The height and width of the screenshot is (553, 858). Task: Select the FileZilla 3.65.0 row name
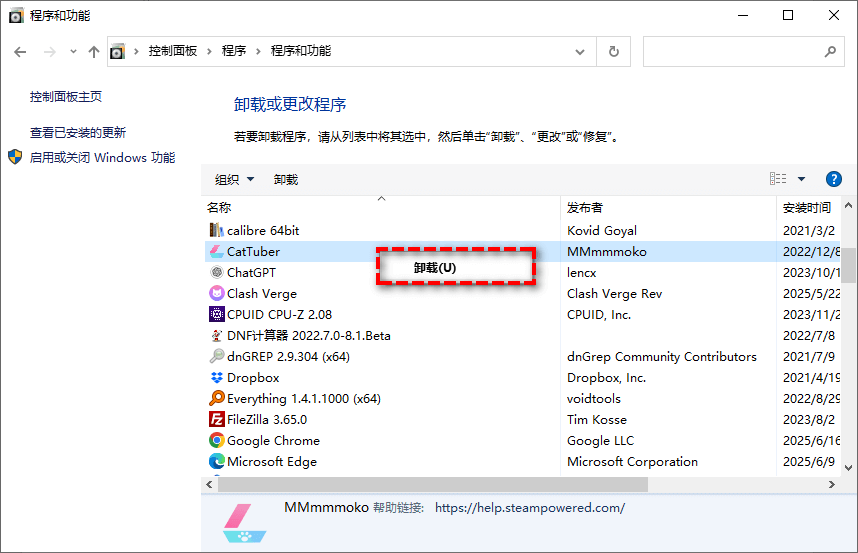[267, 420]
